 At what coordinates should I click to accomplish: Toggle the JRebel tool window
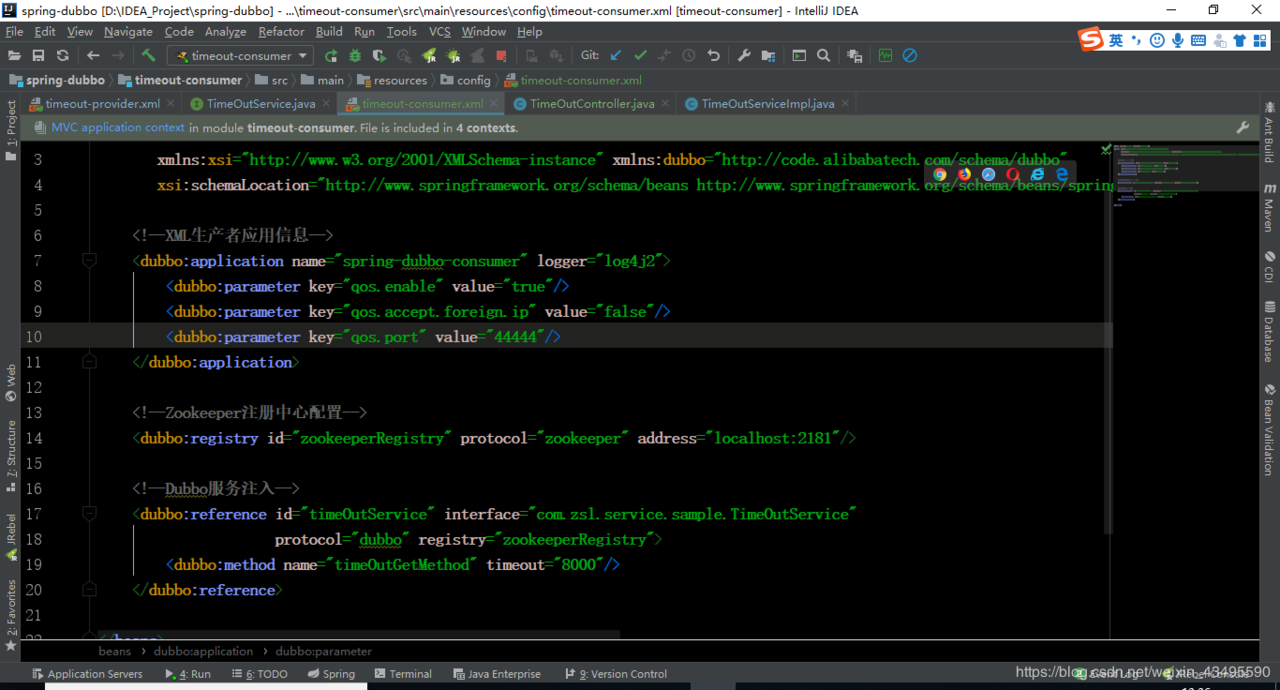pos(11,537)
